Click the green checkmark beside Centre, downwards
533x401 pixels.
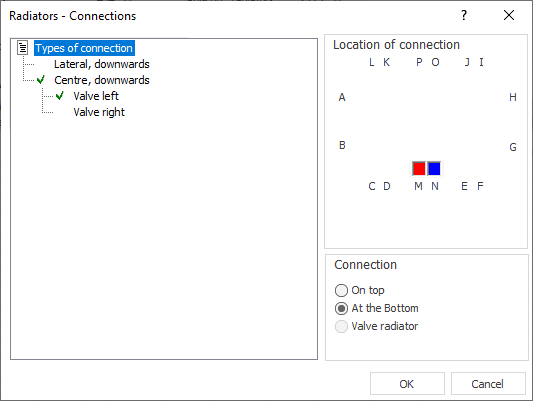41,80
